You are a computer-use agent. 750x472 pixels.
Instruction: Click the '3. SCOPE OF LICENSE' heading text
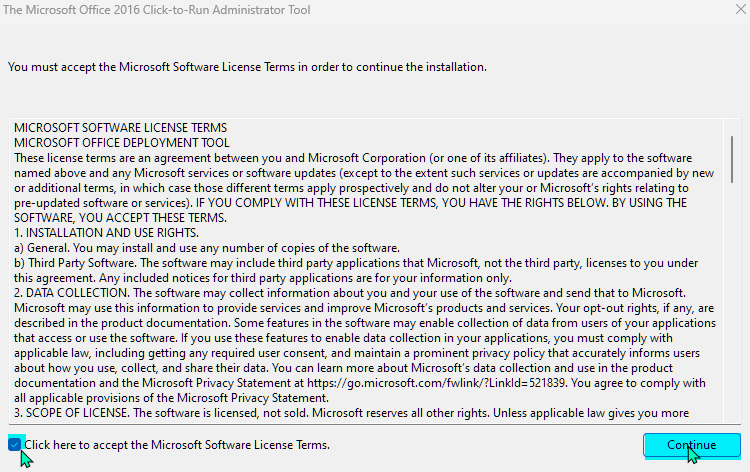click(72, 413)
